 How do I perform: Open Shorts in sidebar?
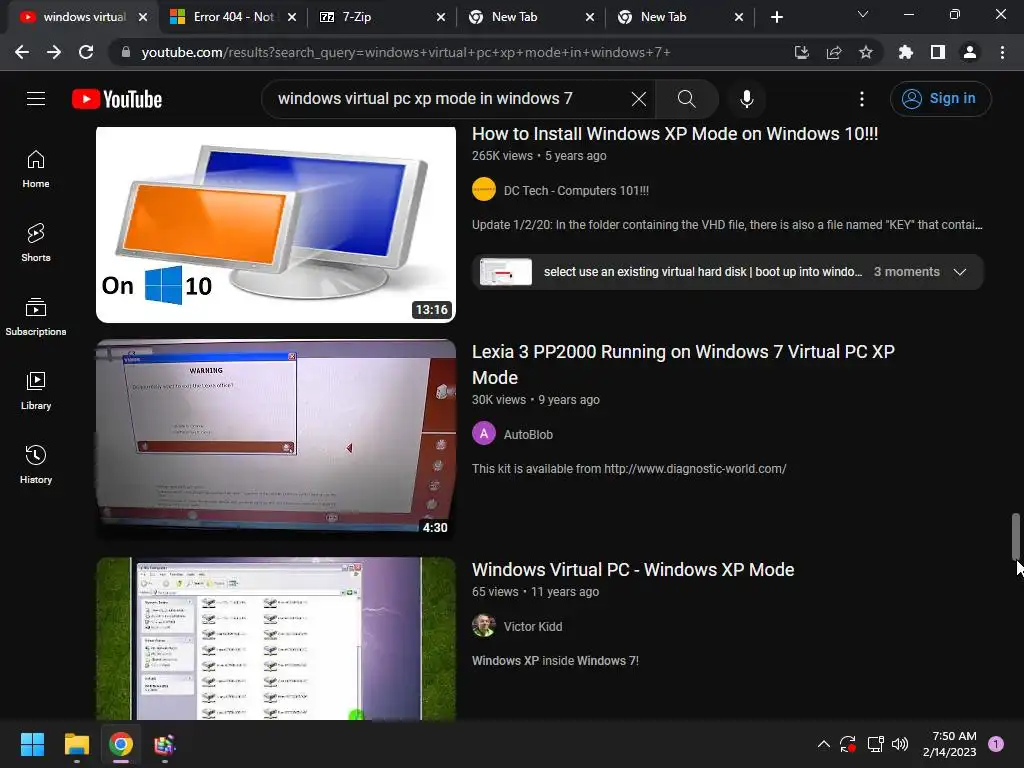36,243
